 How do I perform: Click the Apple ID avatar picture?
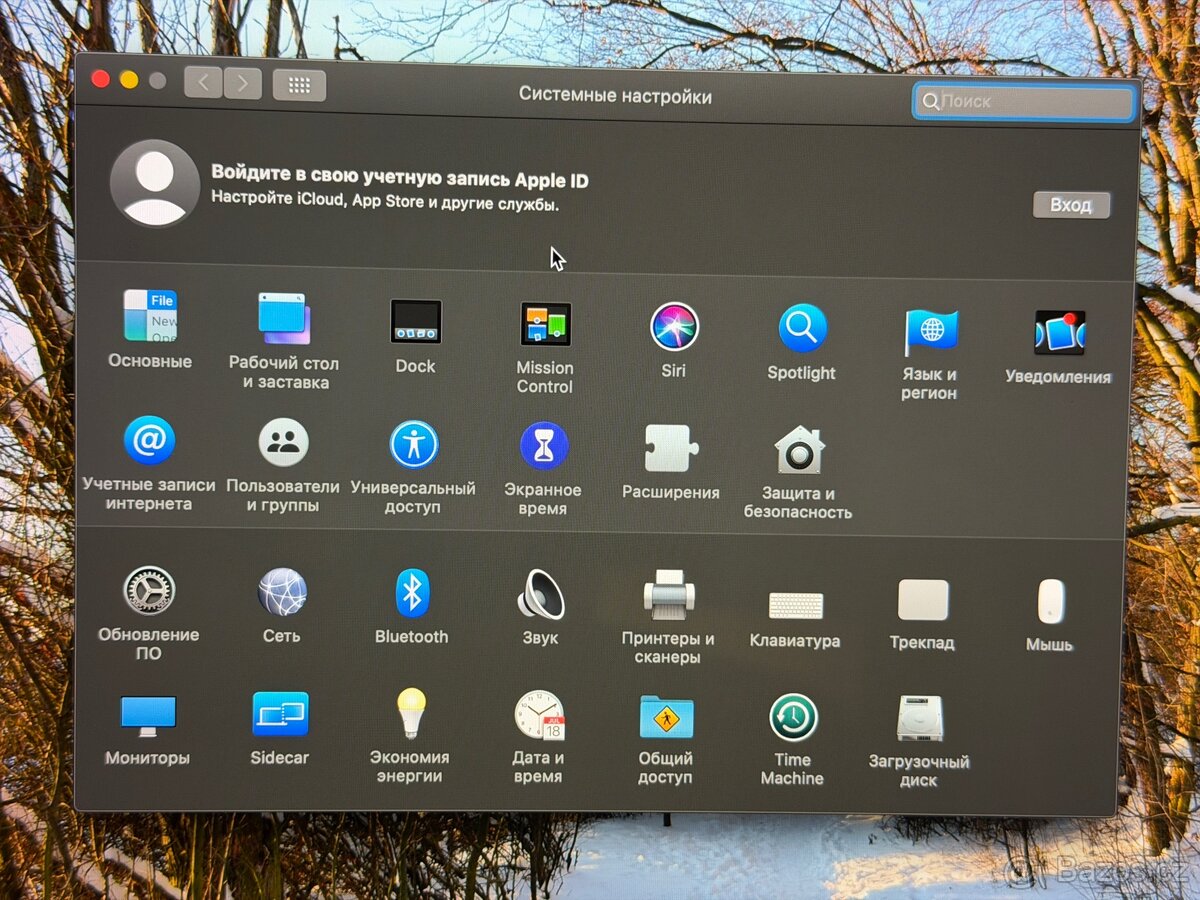coord(154,183)
